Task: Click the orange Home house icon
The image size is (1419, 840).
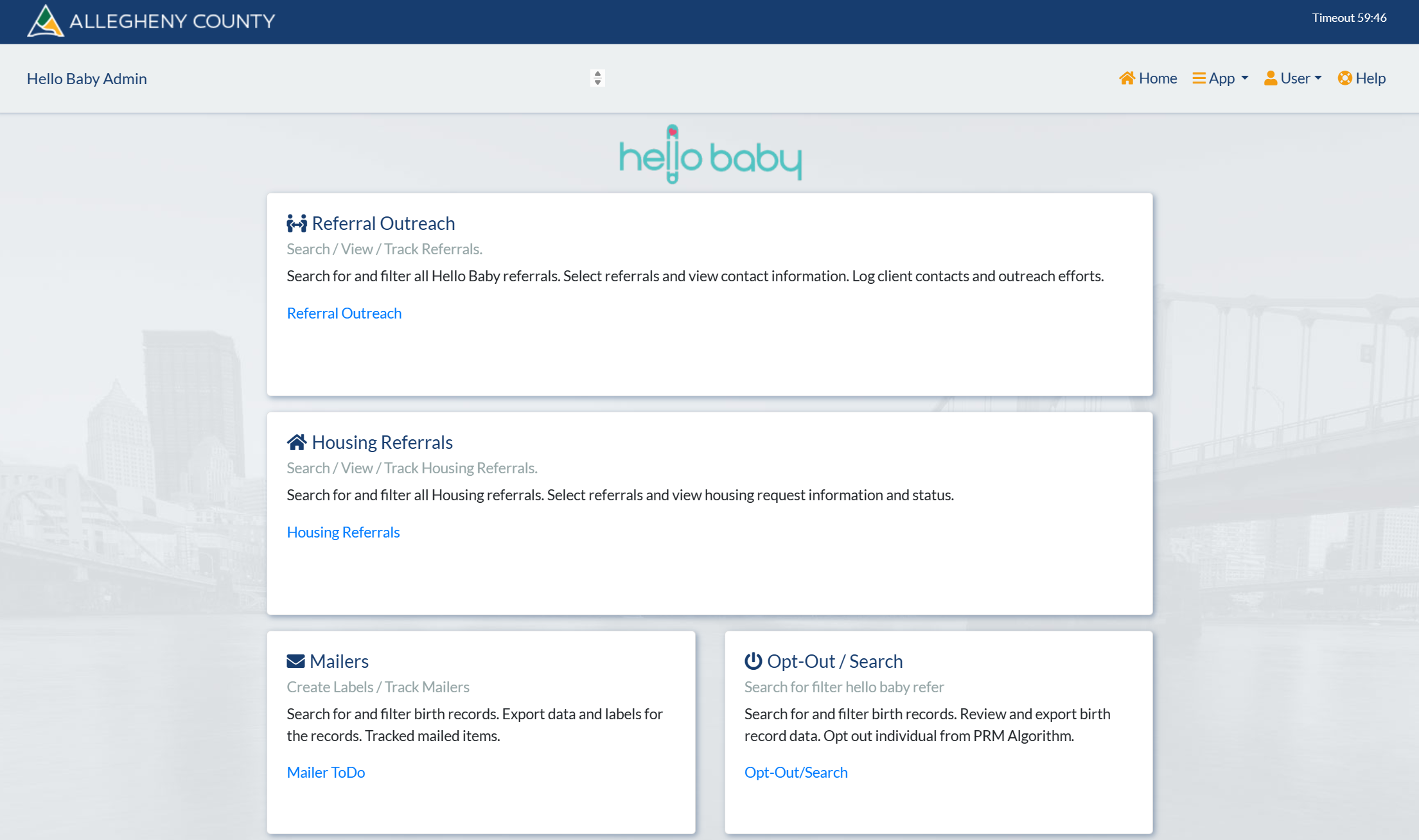Action: coord(1127,78)
